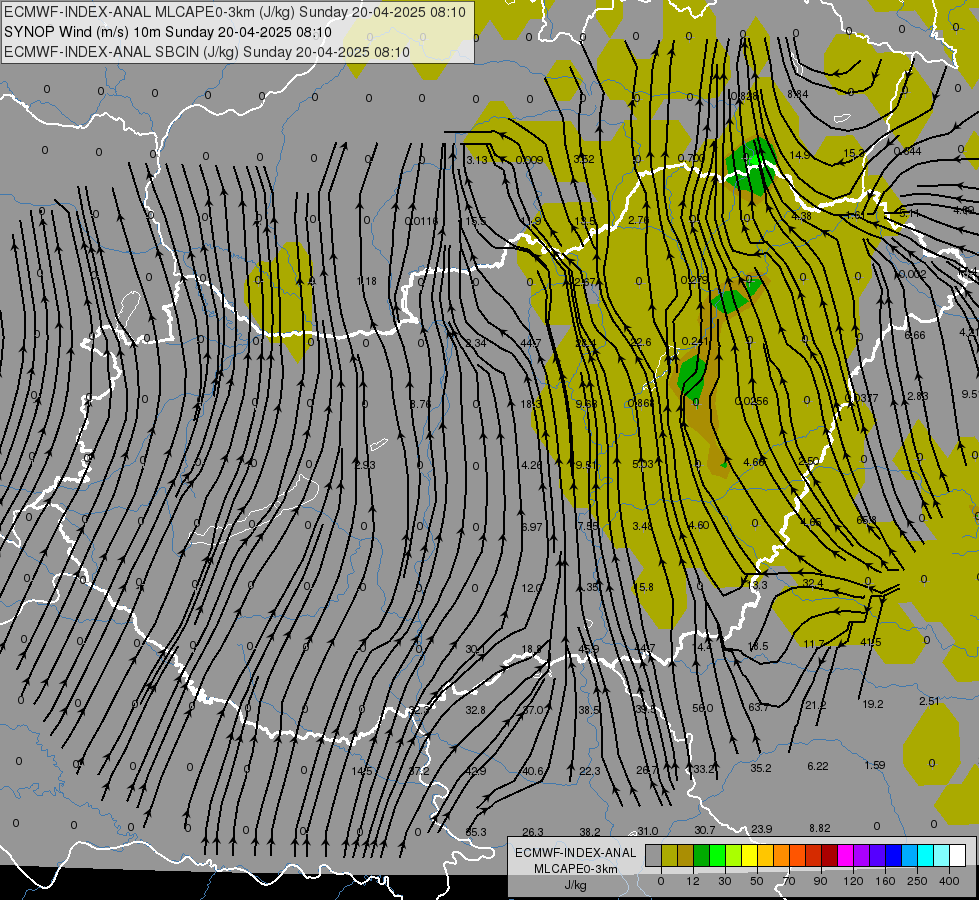Click the map value '19.2'

coord(873,705)
